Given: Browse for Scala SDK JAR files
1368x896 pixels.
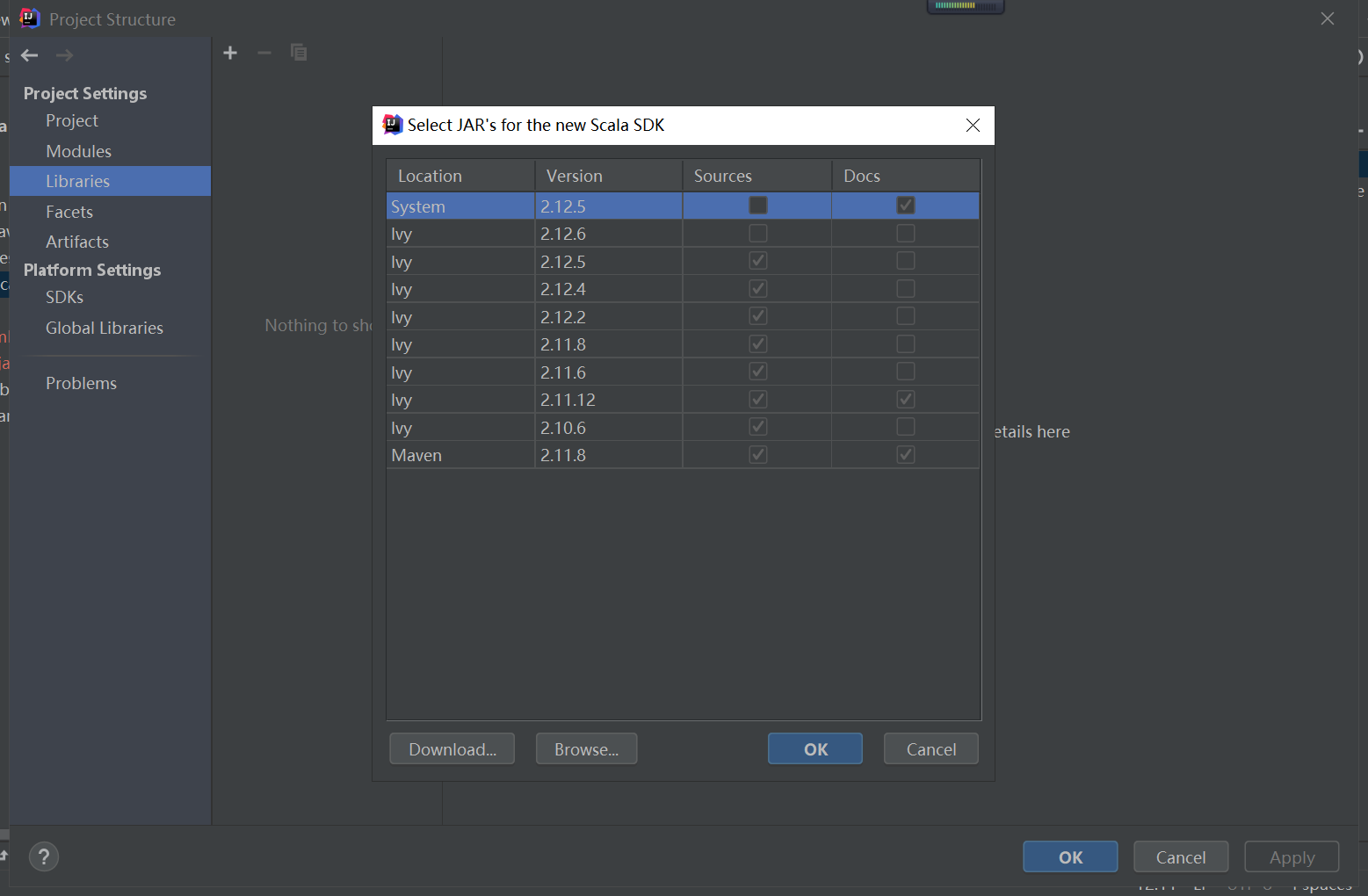Looking at the screenshot, I should point(586,748).
